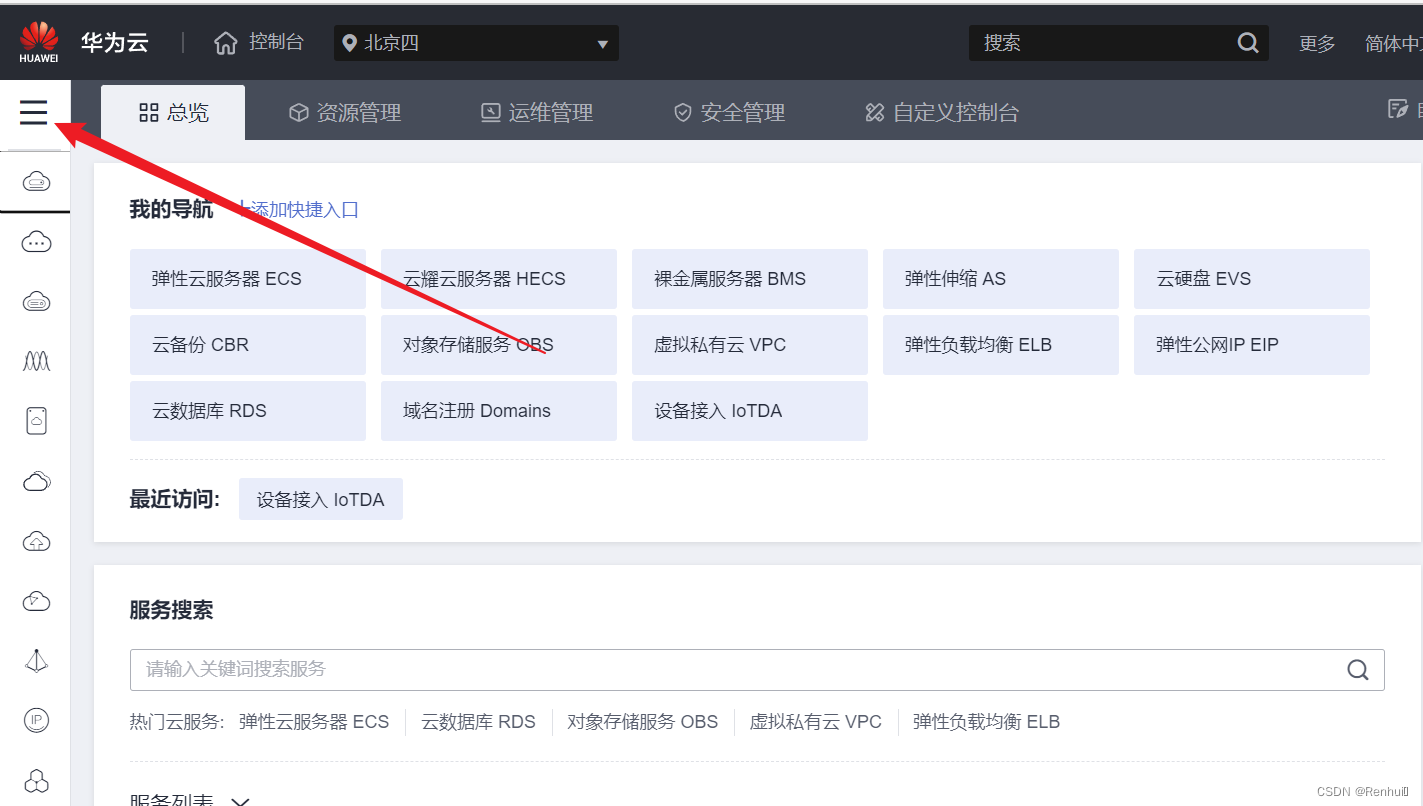This screenshot has height=806, width=1423.
Task: Open 弹性伸缩 AS shortcut tile
Action: 1001,279
